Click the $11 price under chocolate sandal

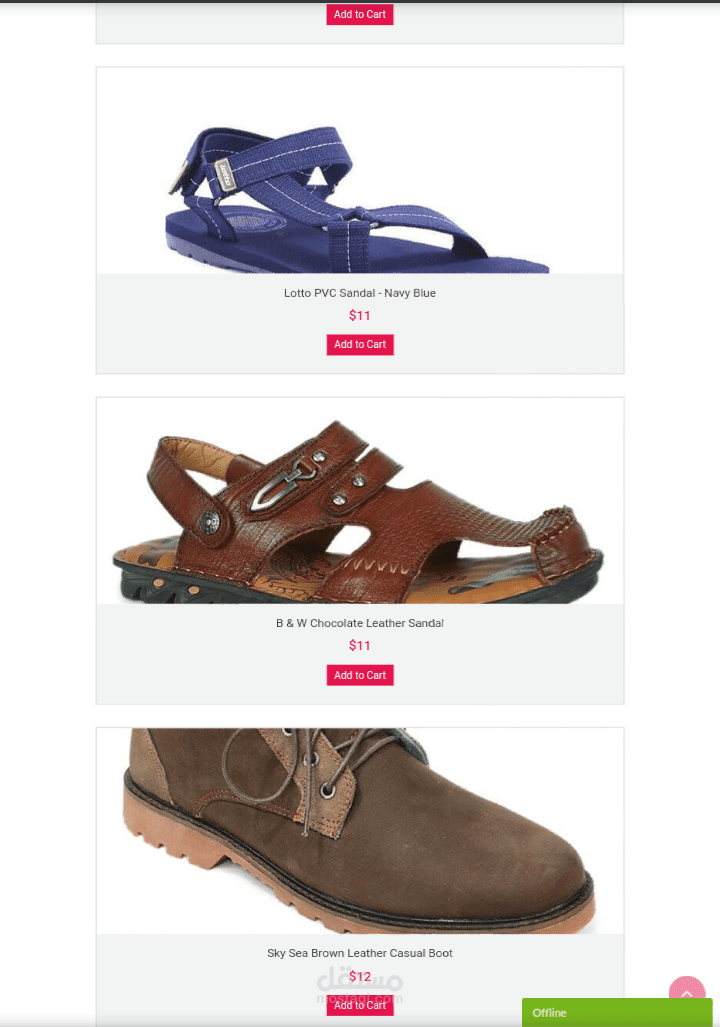[x=360, y=645]
